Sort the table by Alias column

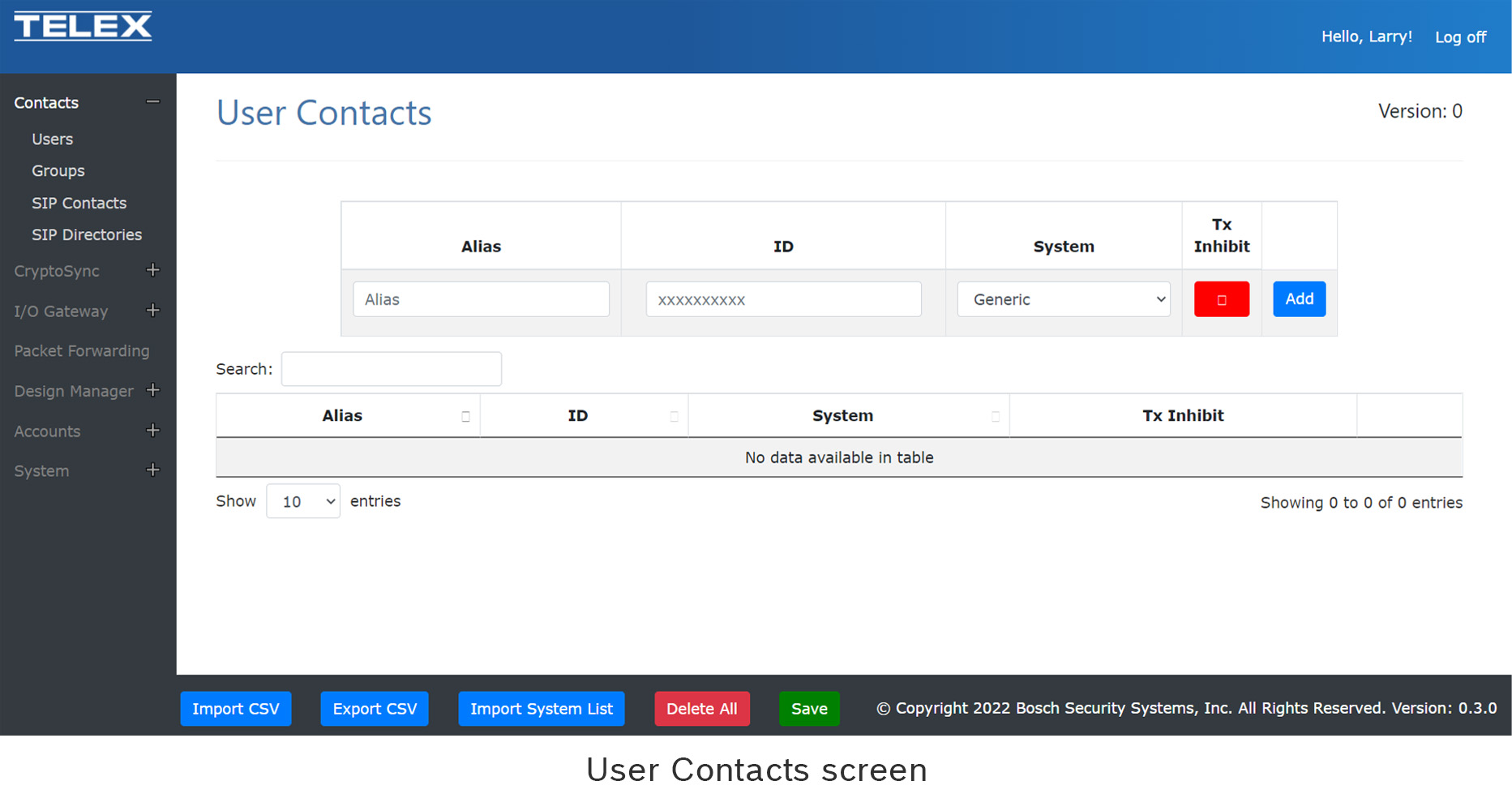click(349, 415)
